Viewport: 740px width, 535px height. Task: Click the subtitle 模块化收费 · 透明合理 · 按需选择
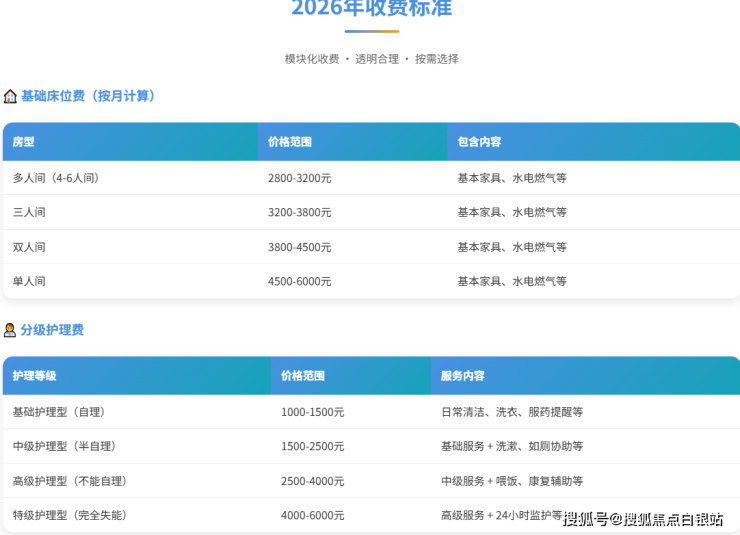(x=371, y=59)
